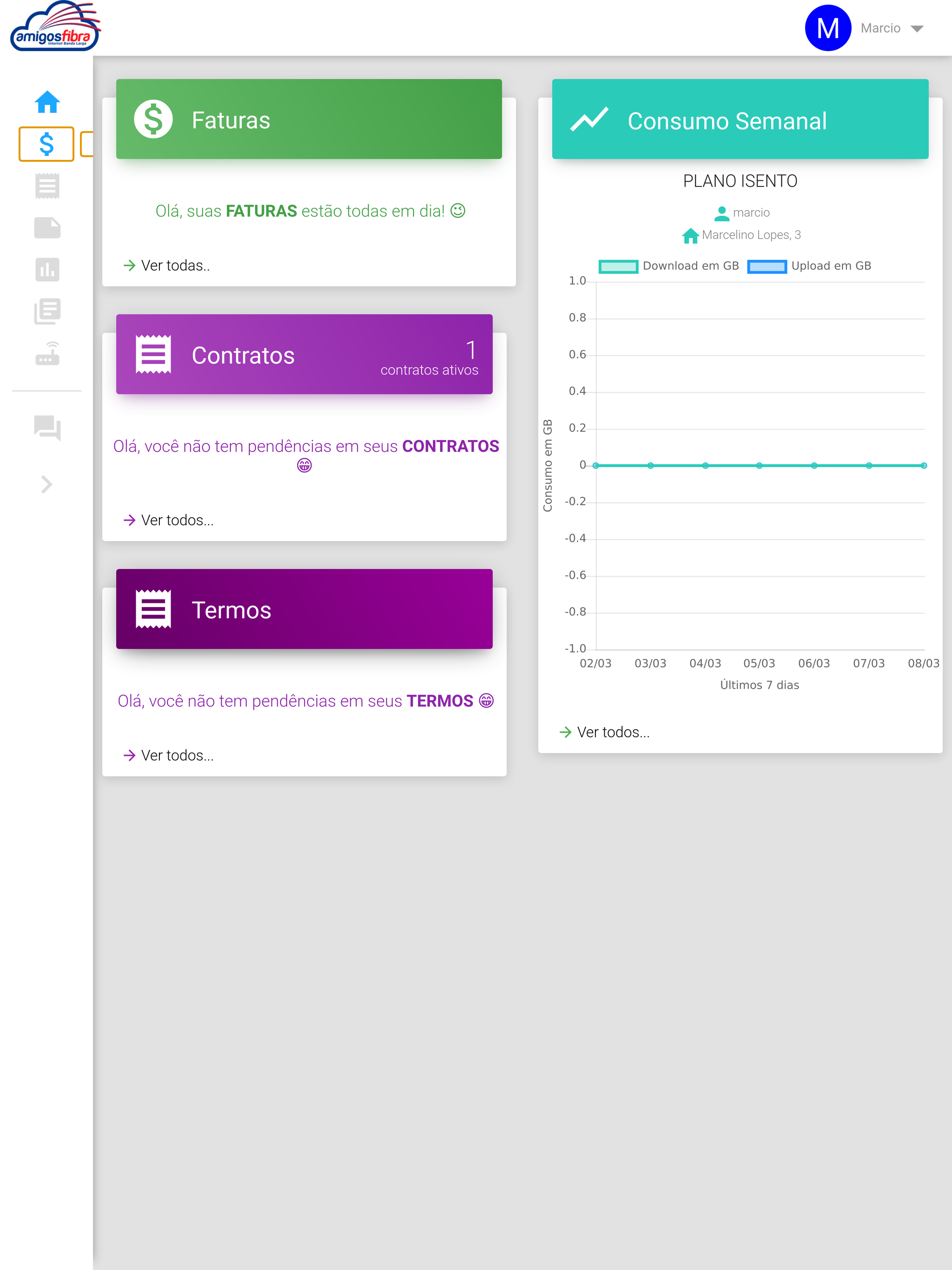Click the Marcelino Lopes house icon
Viewport: 952px width, 1270px height.
tap(690, 235)
